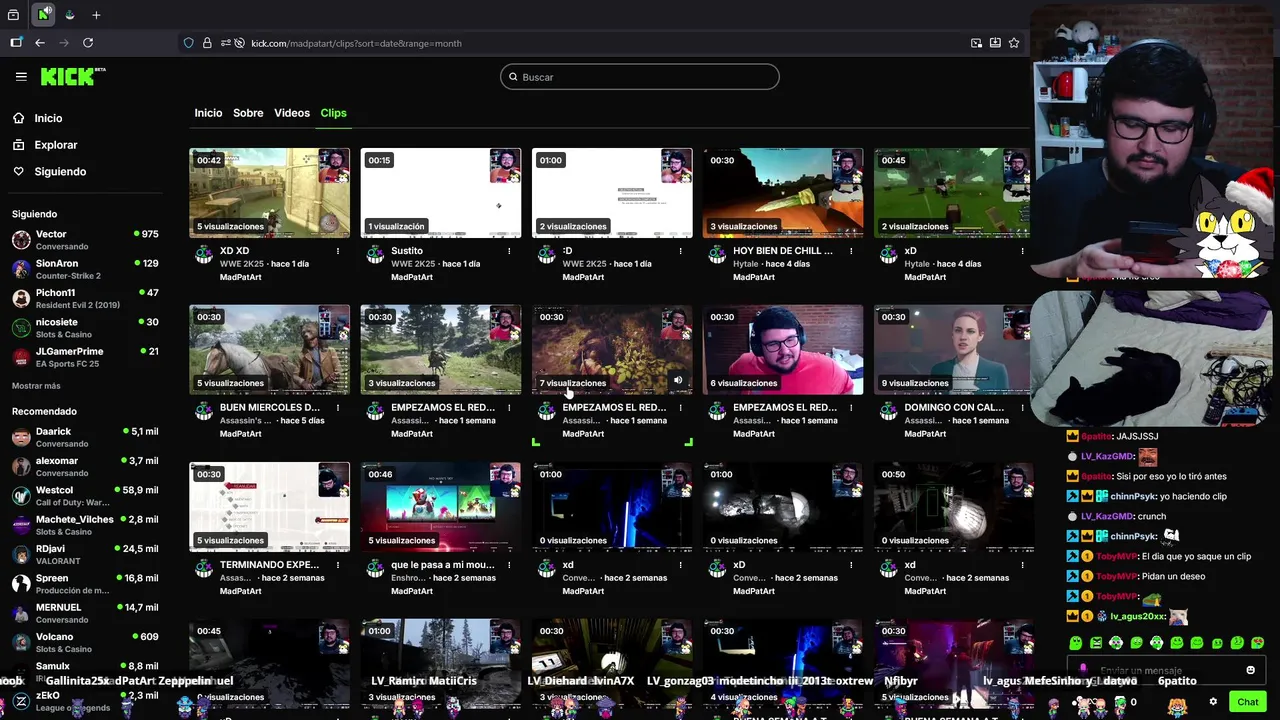Image resolution: width=1280 pixels, height=720 pixels.
Task: Click the tracking protection shield icon
Action: (188, 43)
